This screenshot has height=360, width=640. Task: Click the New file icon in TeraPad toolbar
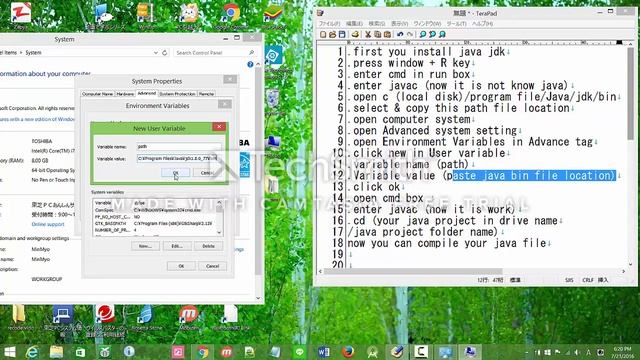[x=323, y=35]
